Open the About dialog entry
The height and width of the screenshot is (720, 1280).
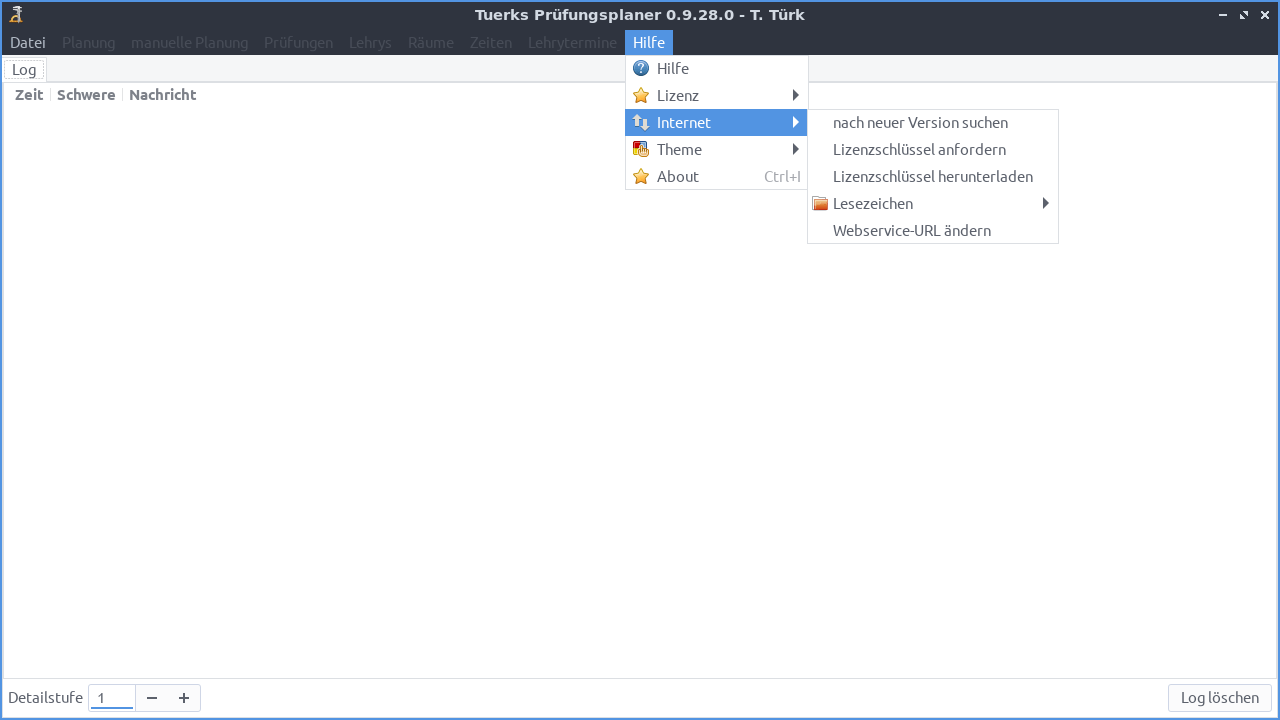(677, 176)
